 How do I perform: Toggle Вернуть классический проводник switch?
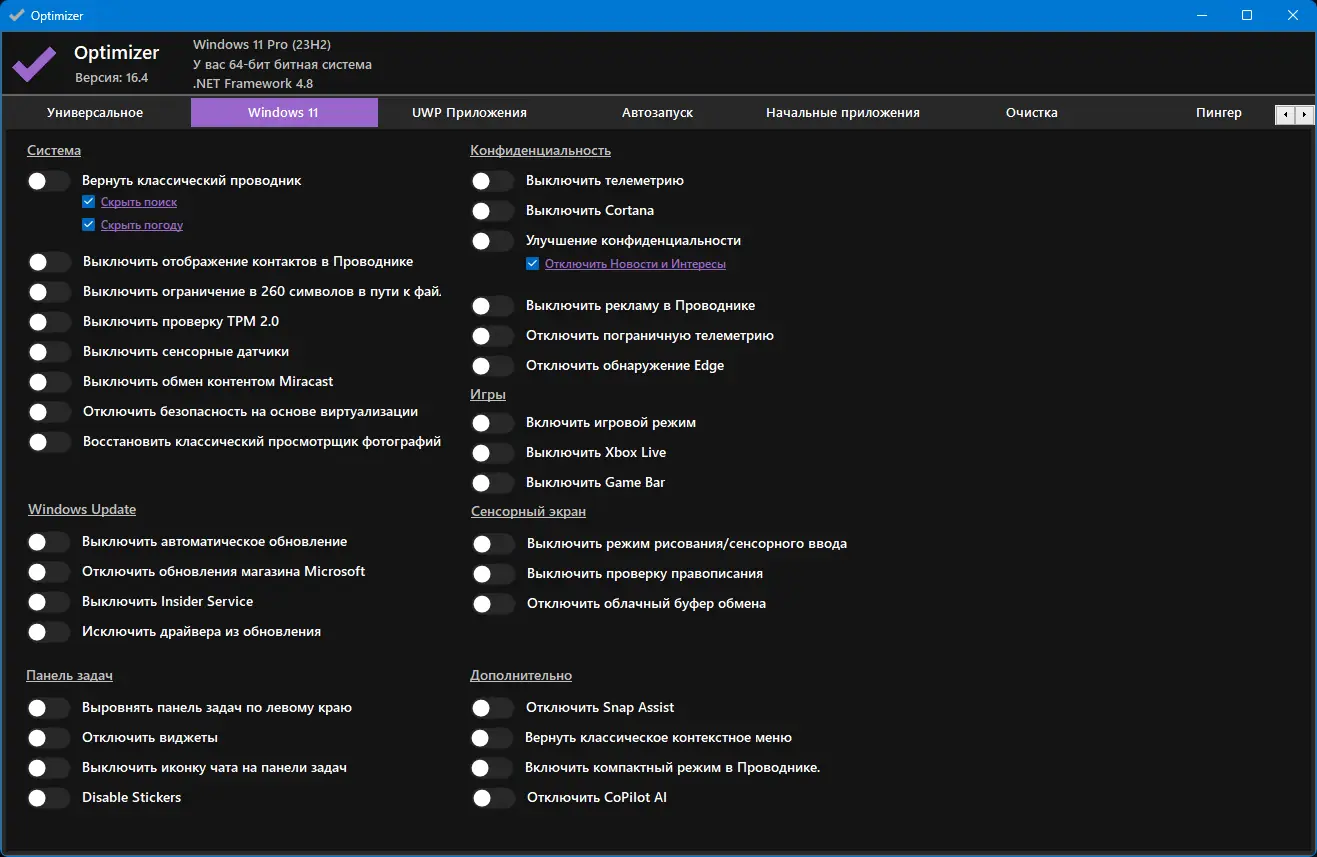[x=49, y=181]
